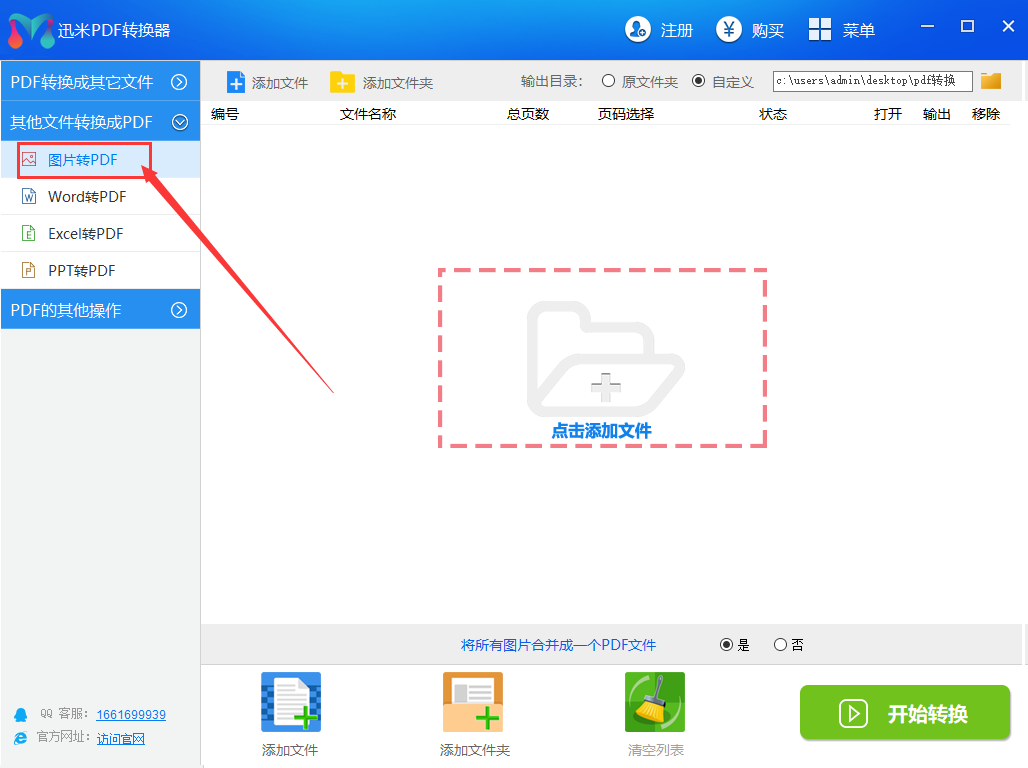The height and width of the screenshot is (768, 1028).
Task: Select the original folder output radio button
Action: coord(608,81)
